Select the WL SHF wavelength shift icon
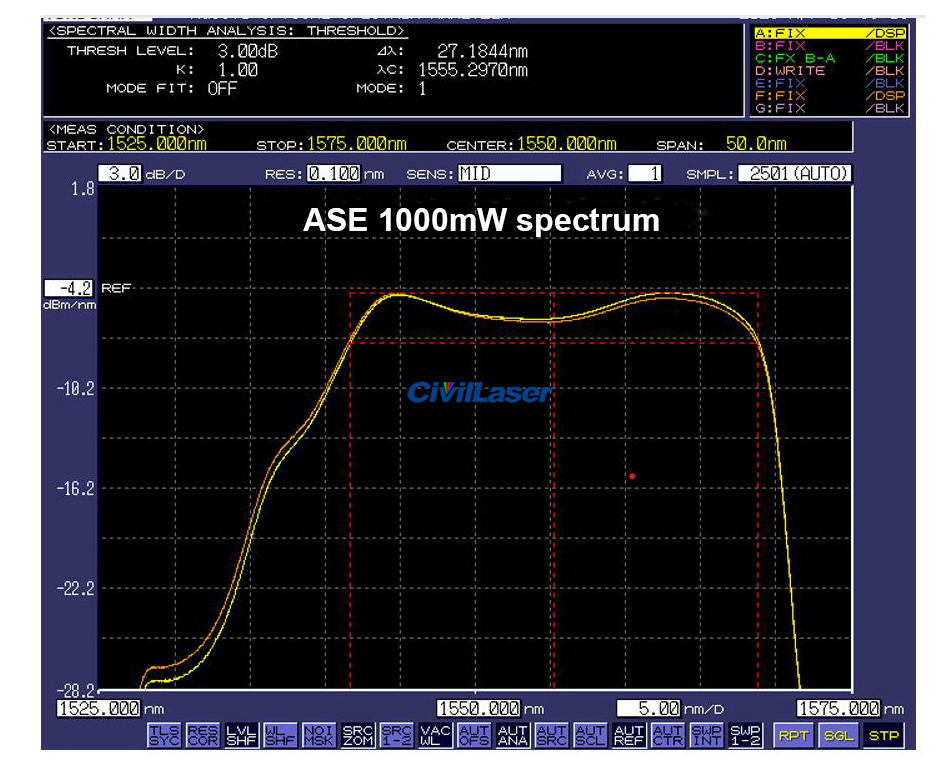 pos(280,736)
